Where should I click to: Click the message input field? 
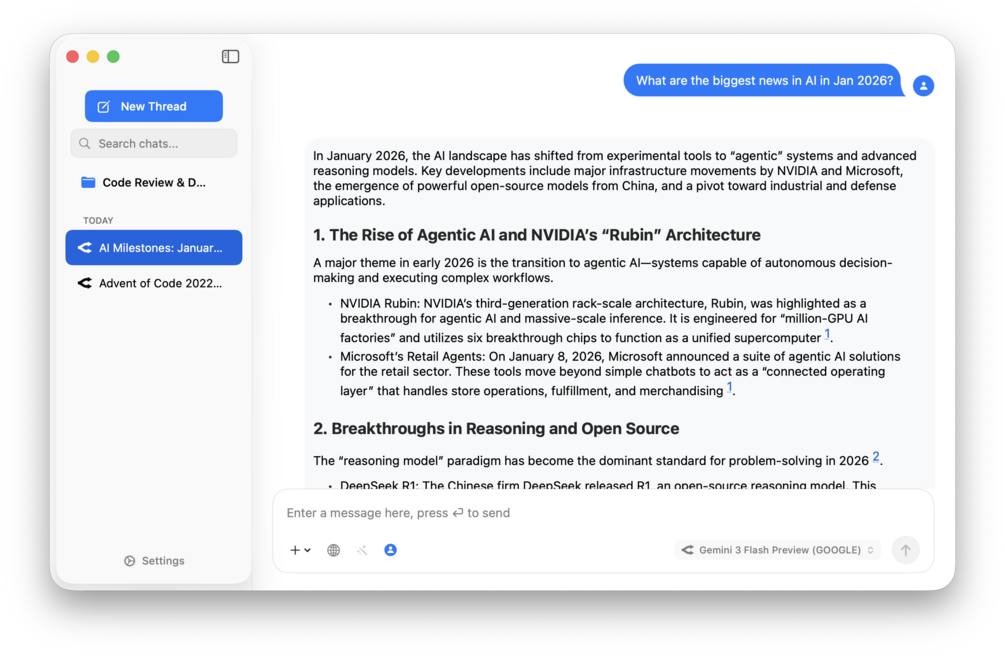click(602, 513)
